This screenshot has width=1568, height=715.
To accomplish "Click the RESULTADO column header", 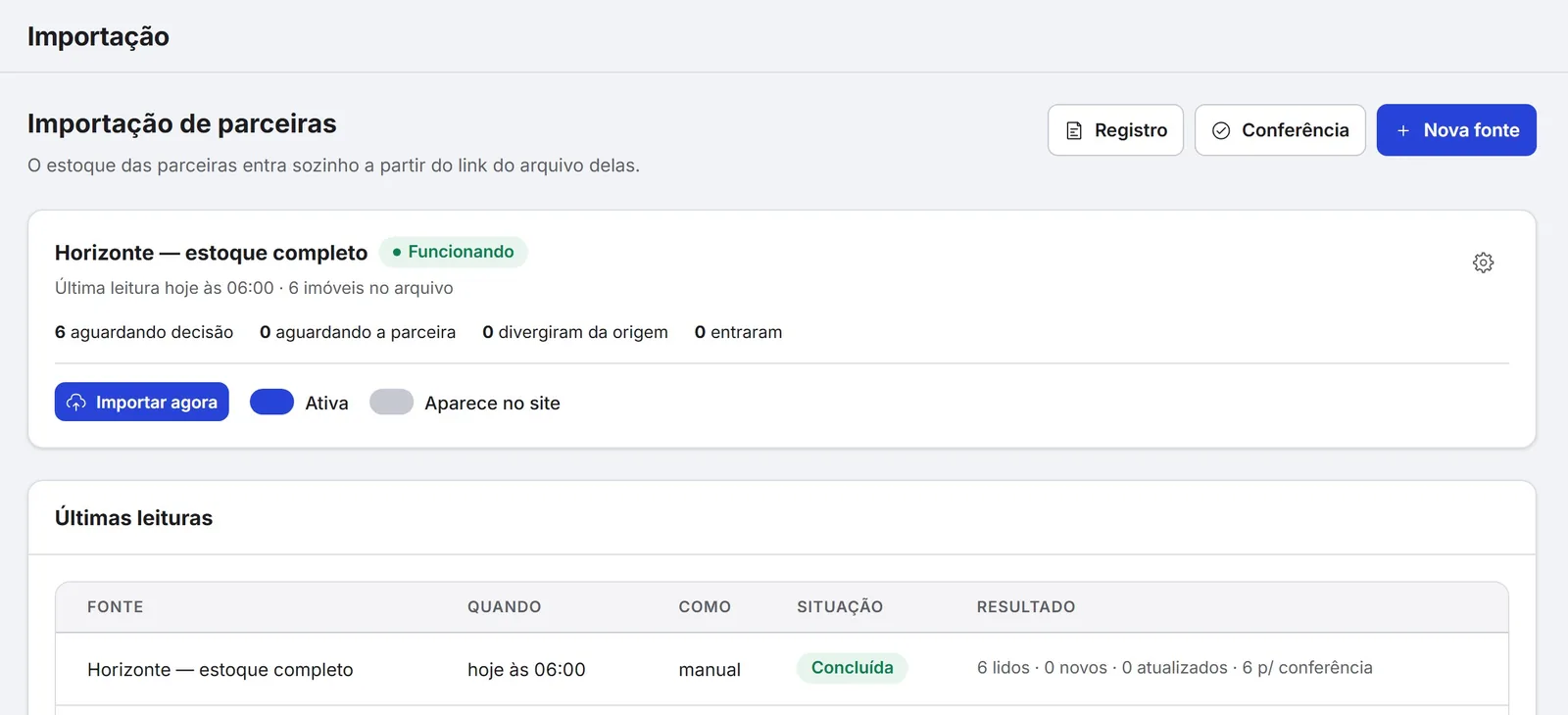I will 1026,607.
